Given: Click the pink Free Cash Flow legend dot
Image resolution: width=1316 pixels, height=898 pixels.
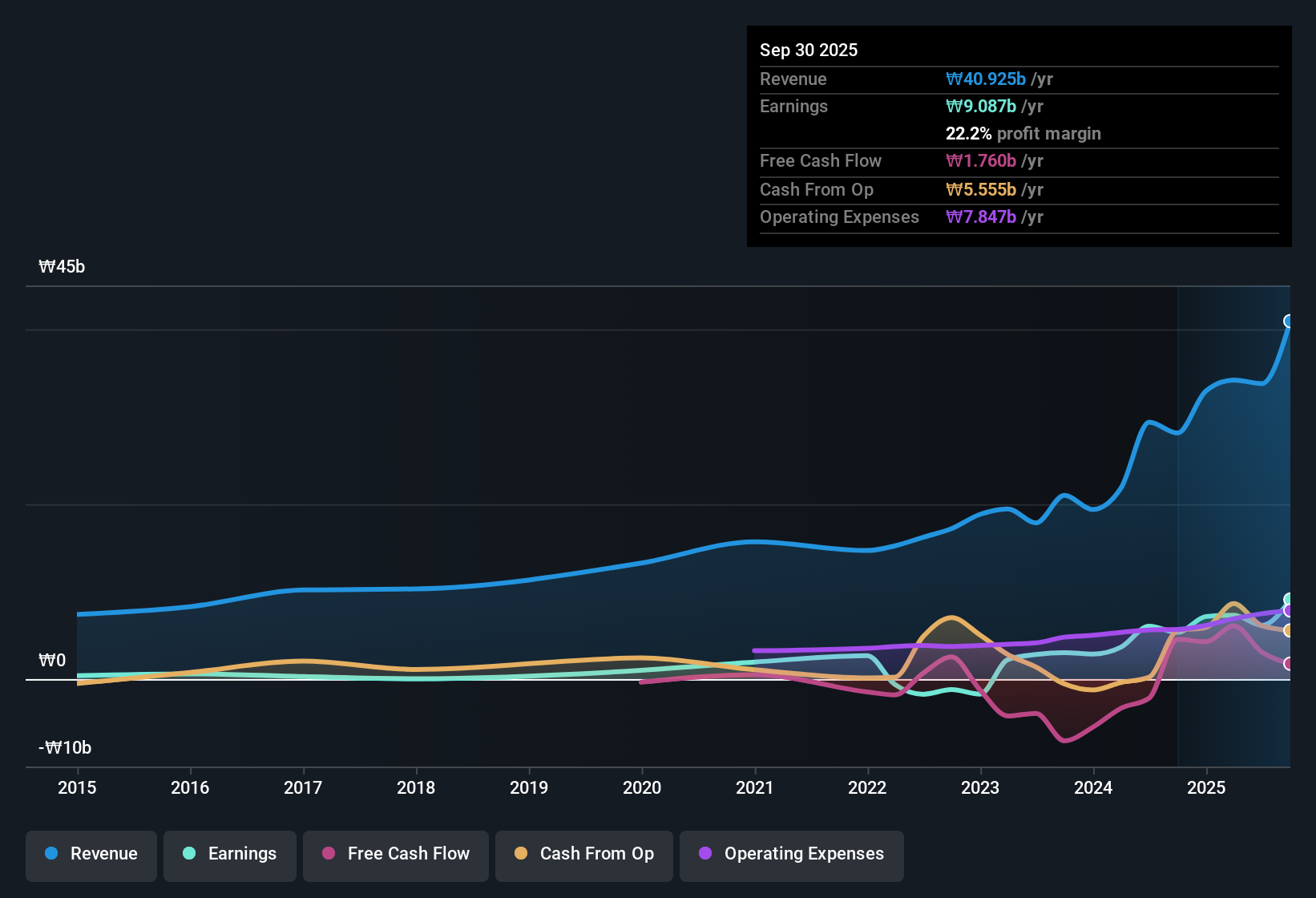Looking at the screenshot, I should [329, 854].
